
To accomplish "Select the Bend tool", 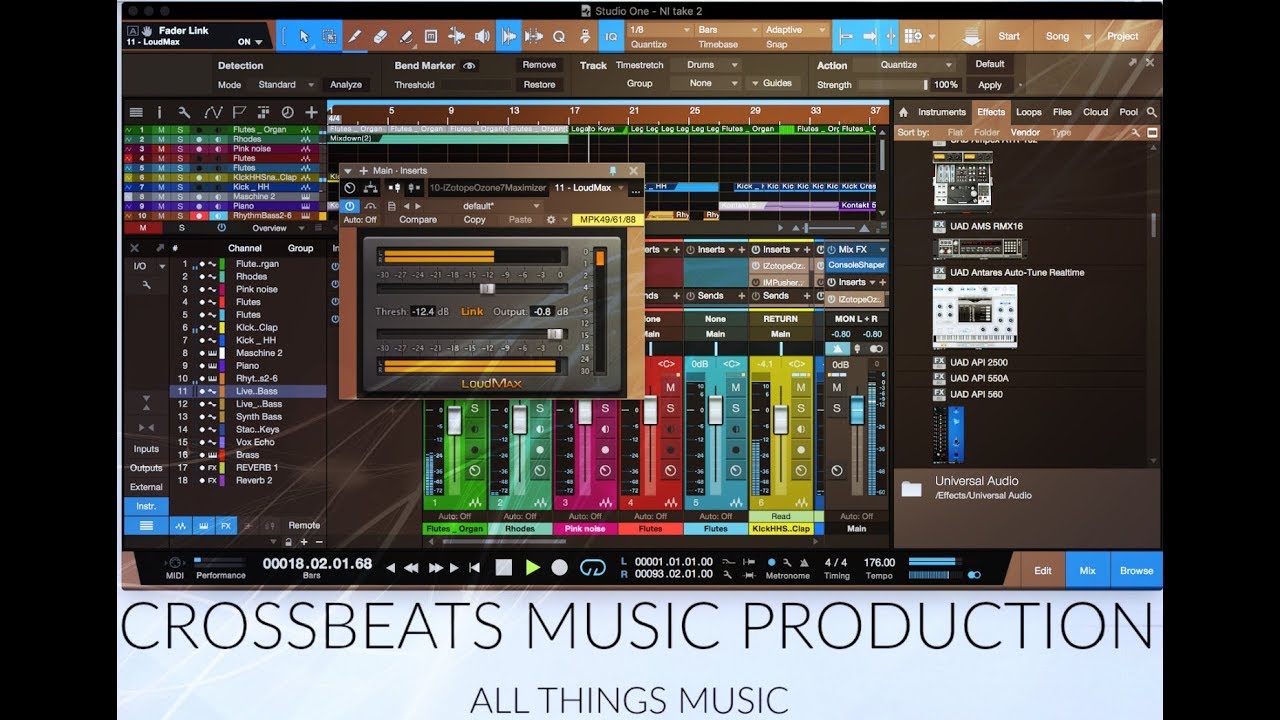I will [x=456, y=36].
